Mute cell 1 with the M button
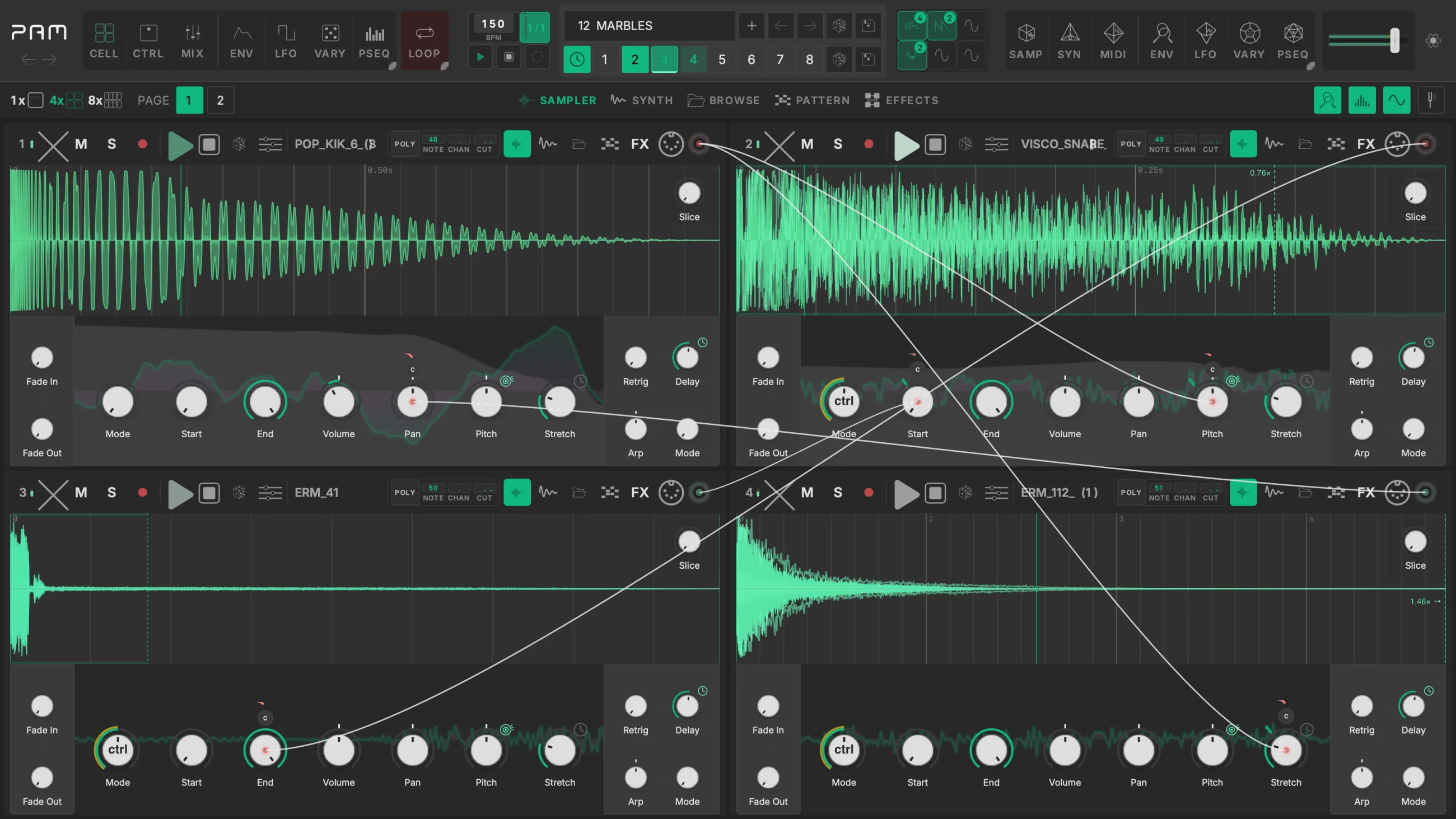The image size is (1456, 819). 81,144
